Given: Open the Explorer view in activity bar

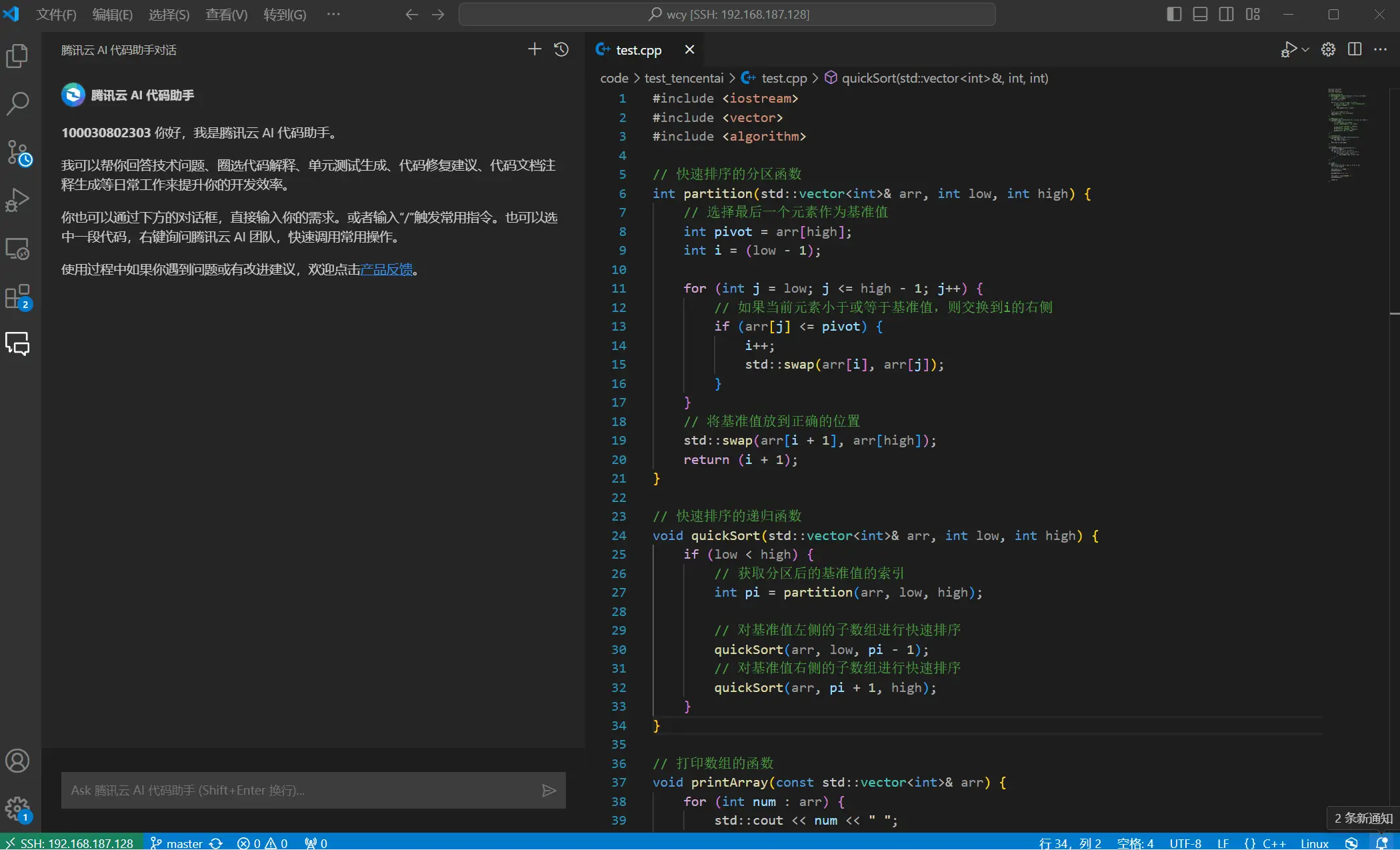Looking at the screenshot, I should [17, 56].
